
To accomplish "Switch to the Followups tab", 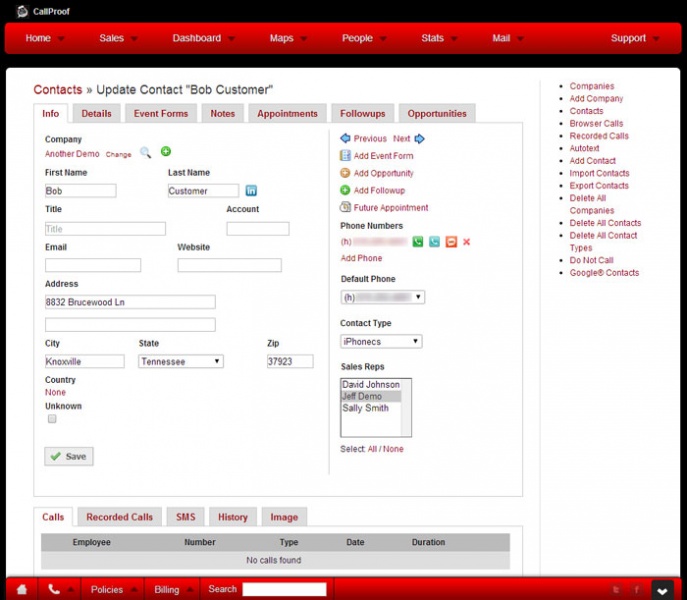I will pyautogui.click(x=363, y=114).
